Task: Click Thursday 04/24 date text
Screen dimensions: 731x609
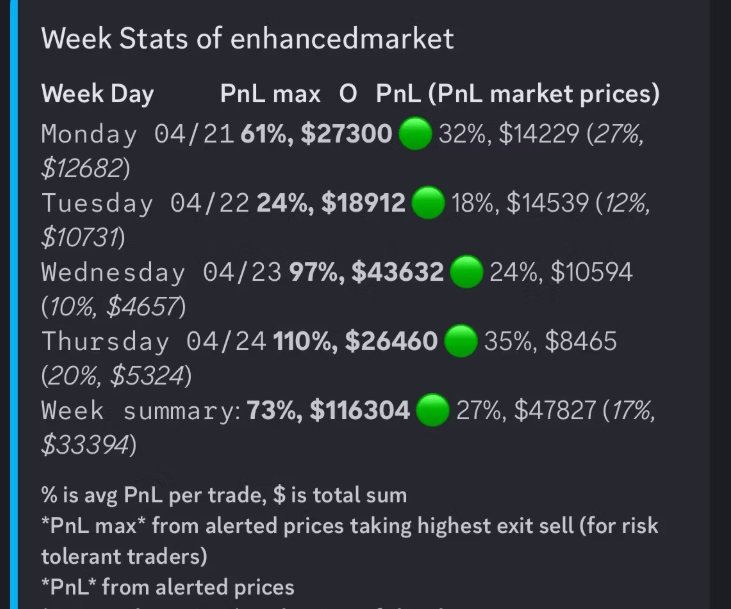Action: (x=154, y=341)
